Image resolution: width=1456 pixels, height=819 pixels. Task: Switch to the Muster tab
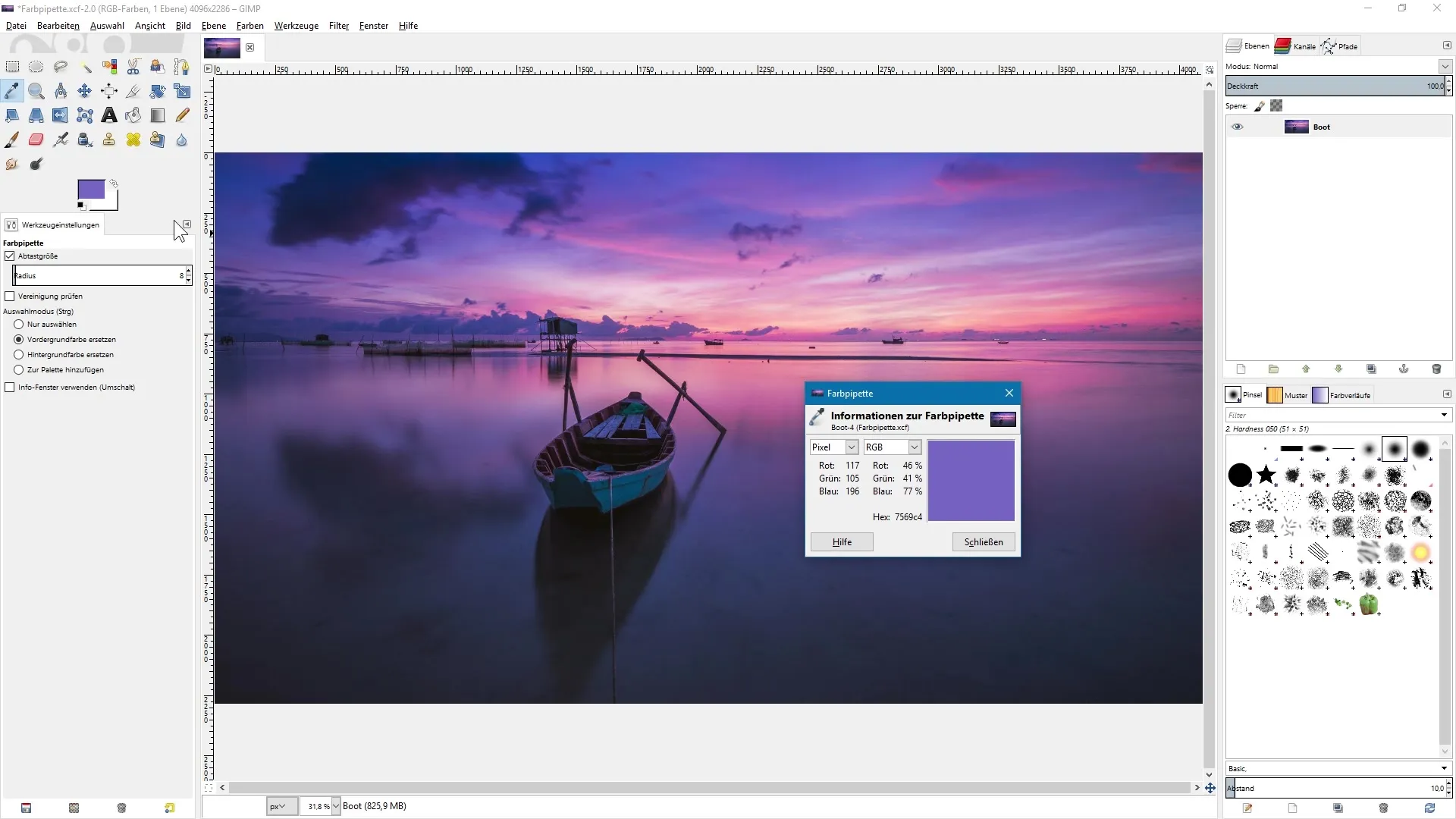1288,395
